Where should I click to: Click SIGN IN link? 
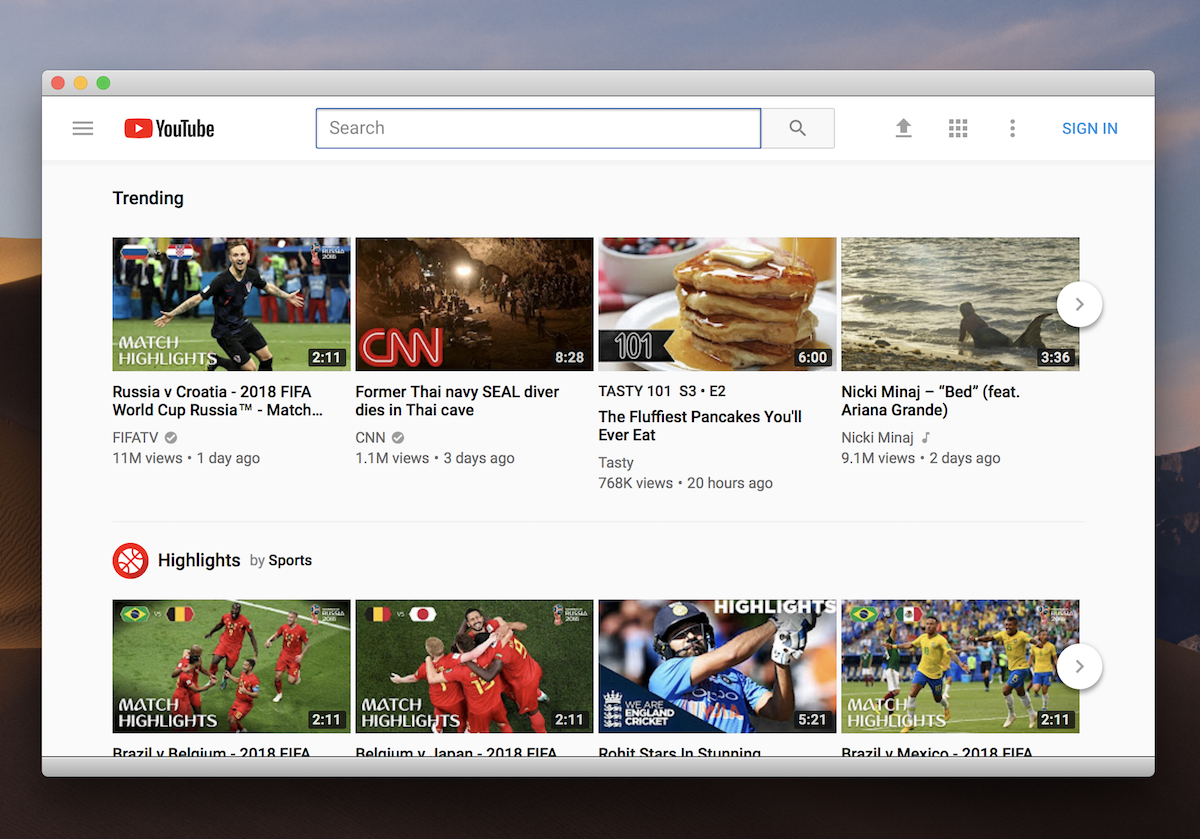1090,128
